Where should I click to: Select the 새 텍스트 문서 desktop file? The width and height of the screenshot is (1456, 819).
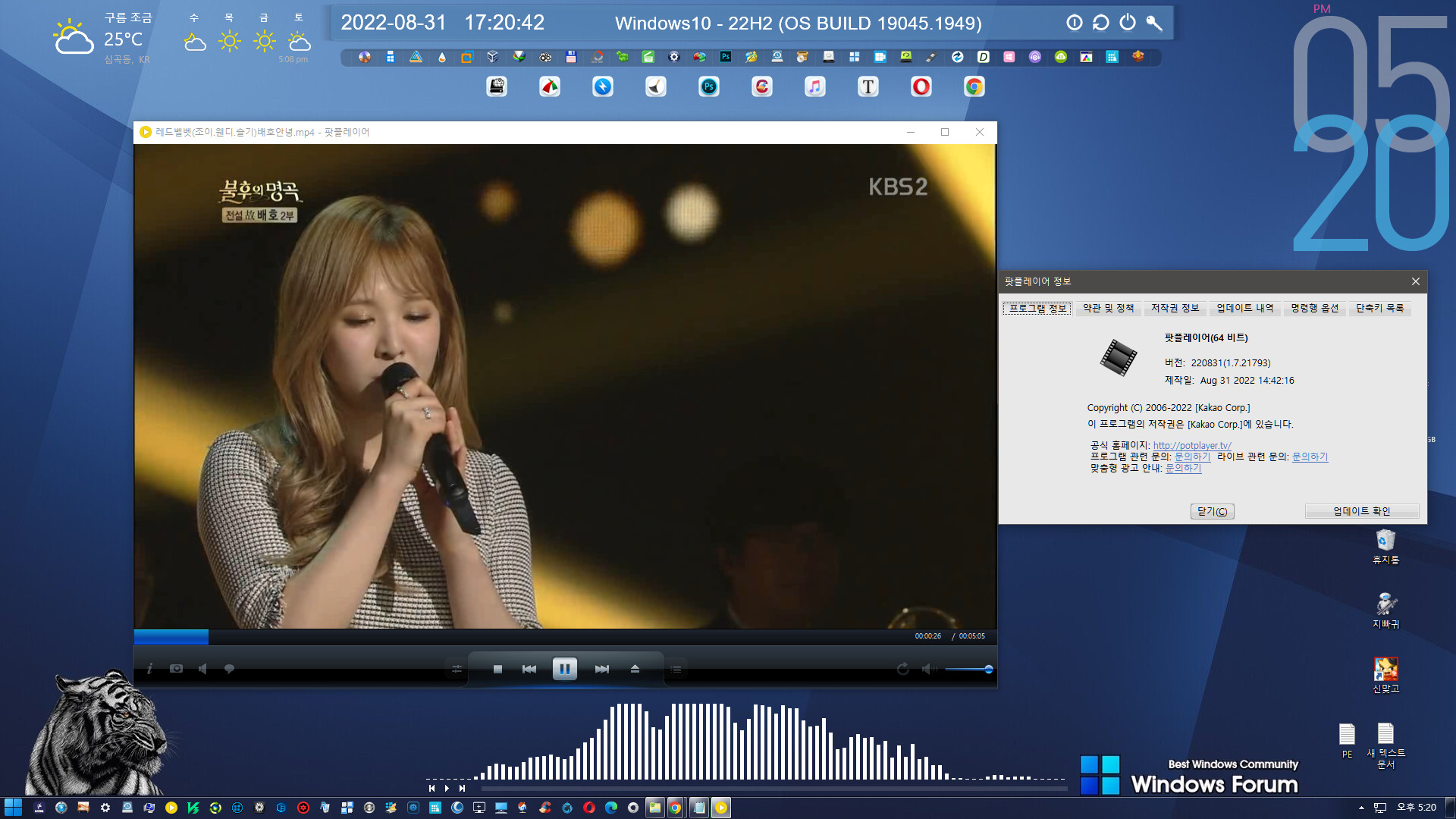pos(1385,746)
